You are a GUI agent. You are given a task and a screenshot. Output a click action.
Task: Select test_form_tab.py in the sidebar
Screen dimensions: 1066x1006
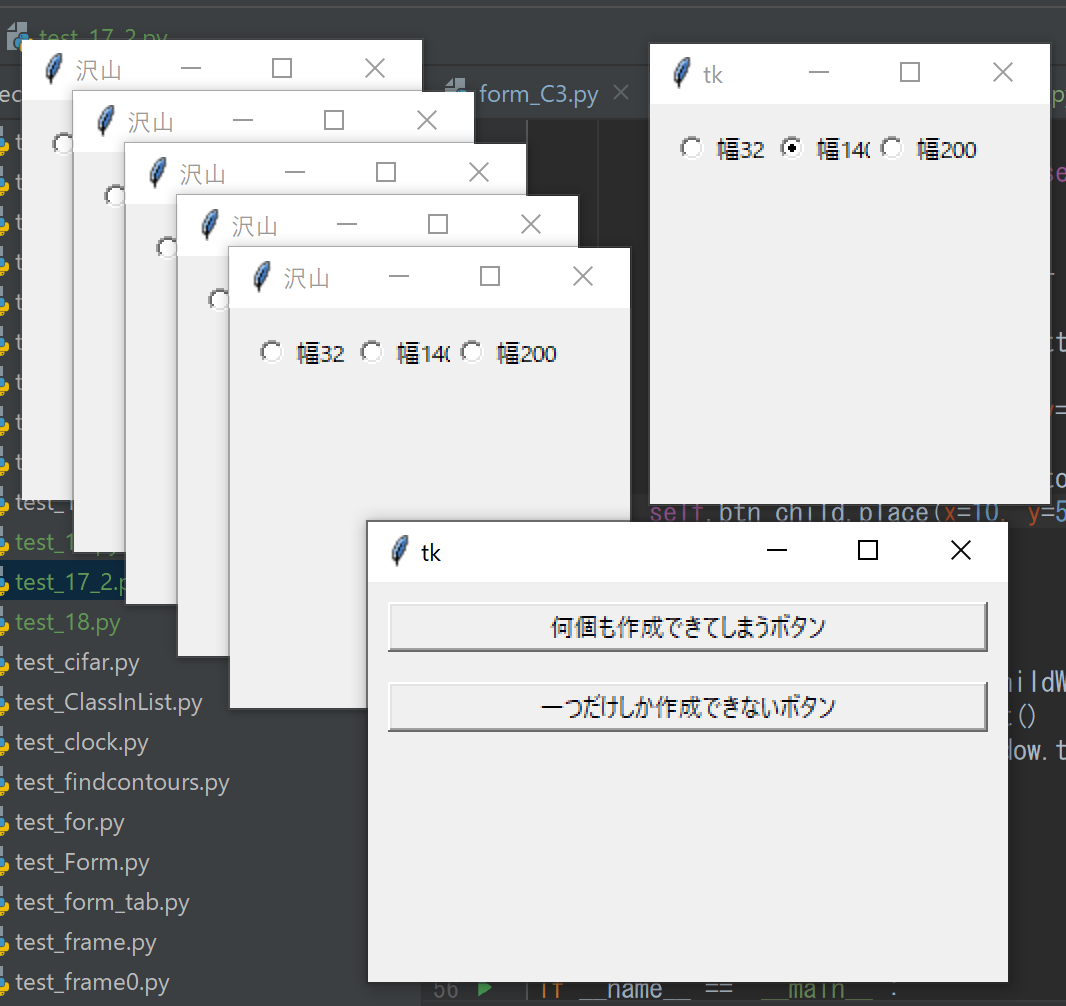(x=100, y=902)
